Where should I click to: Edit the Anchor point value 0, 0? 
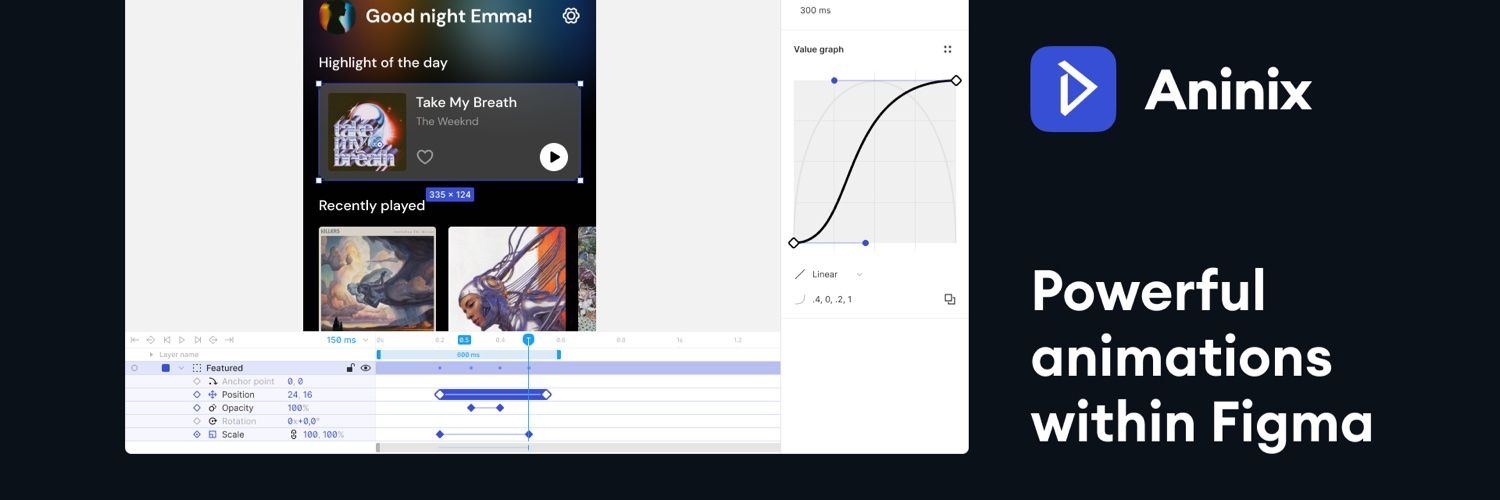click(295, 381)
